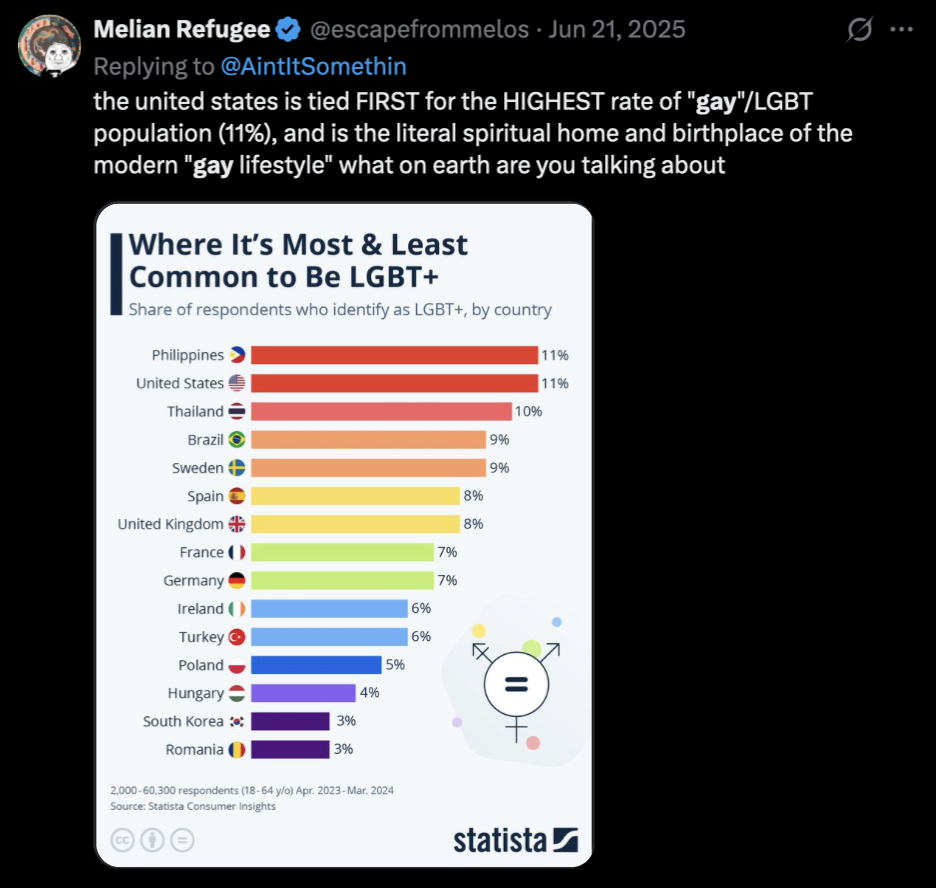Viewport: 936px width, 888px height.
Task: Click the Creative Commons CC license icon
Action: pyautogui.click(x=123, y=840)
